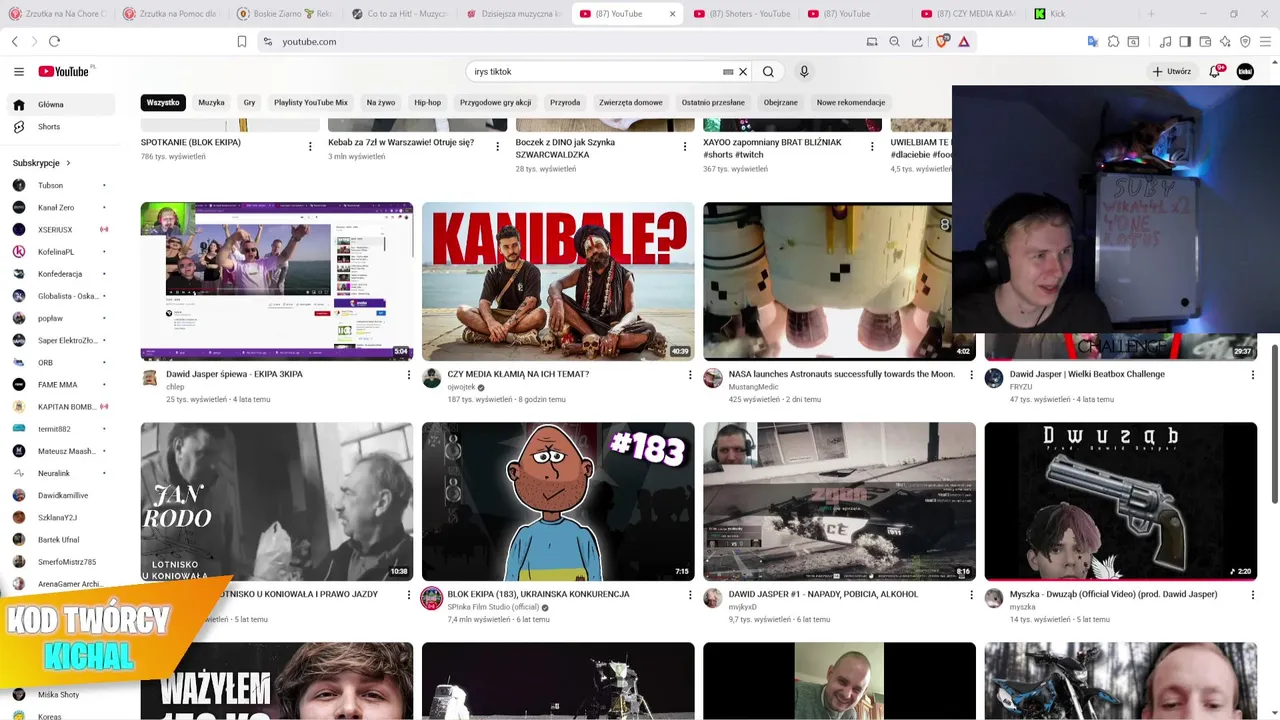Open options for Dawid Jasper śpiewa video
The height and width of the screenshot is (720, 1280).
tap(408, 375)
